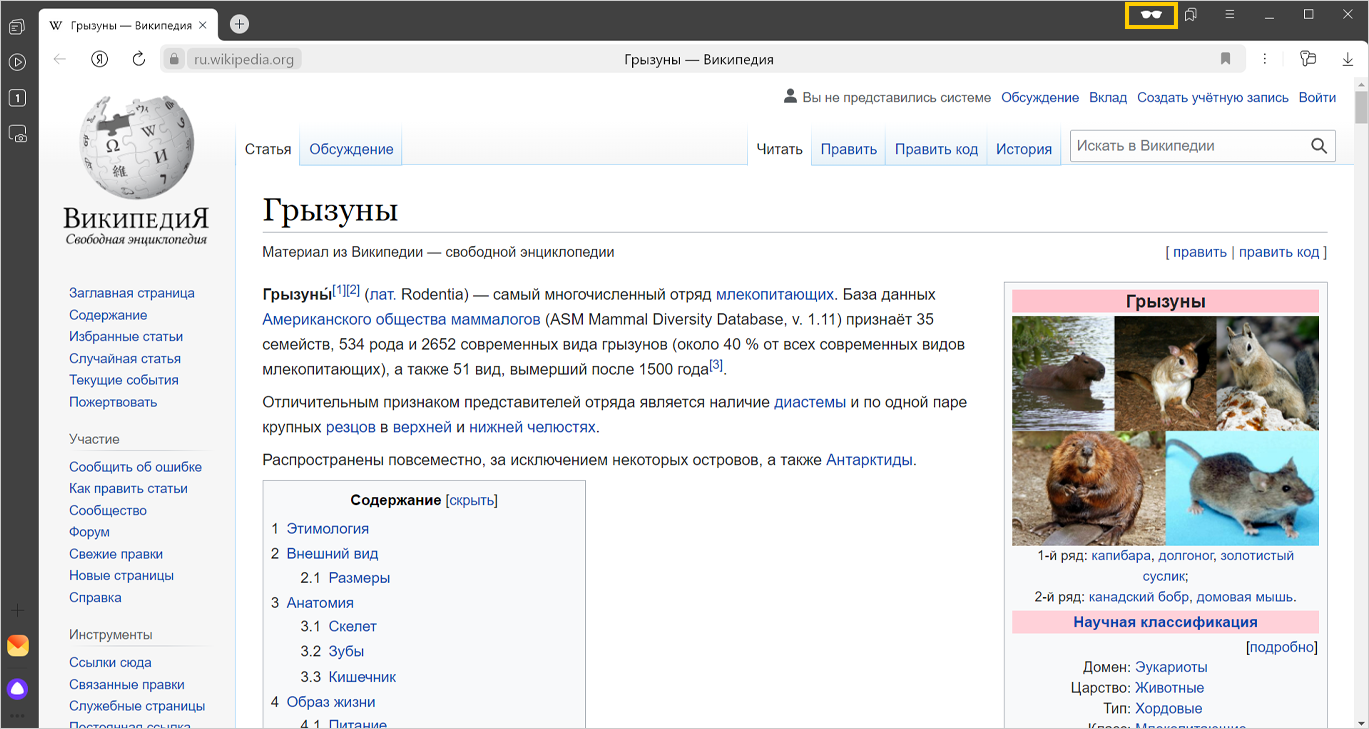Select the Читать tab
Screen dimensions: 1369x729
779,149
